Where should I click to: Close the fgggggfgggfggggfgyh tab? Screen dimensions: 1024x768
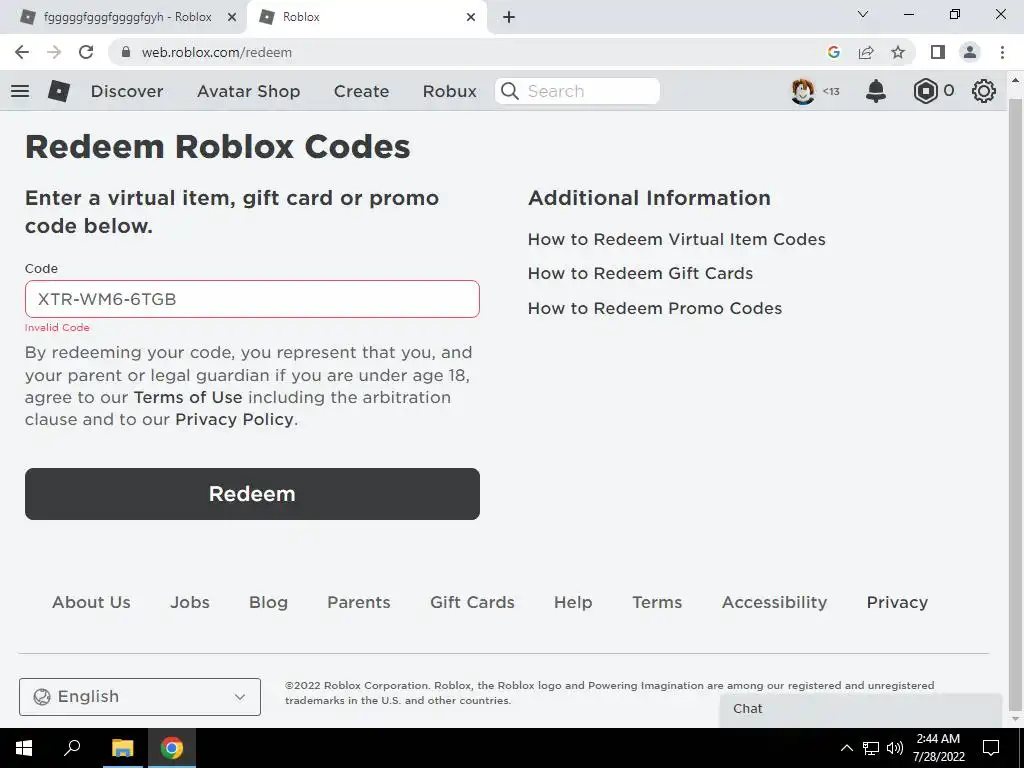(x=232, y=18)
